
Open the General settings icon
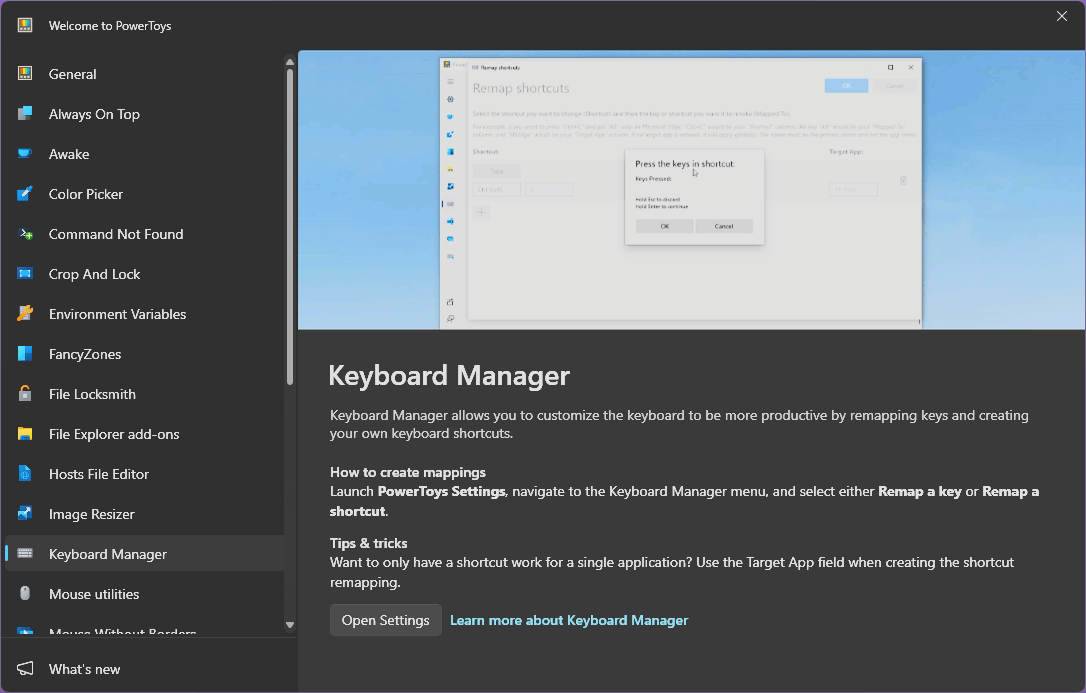(x=30, y=73)
